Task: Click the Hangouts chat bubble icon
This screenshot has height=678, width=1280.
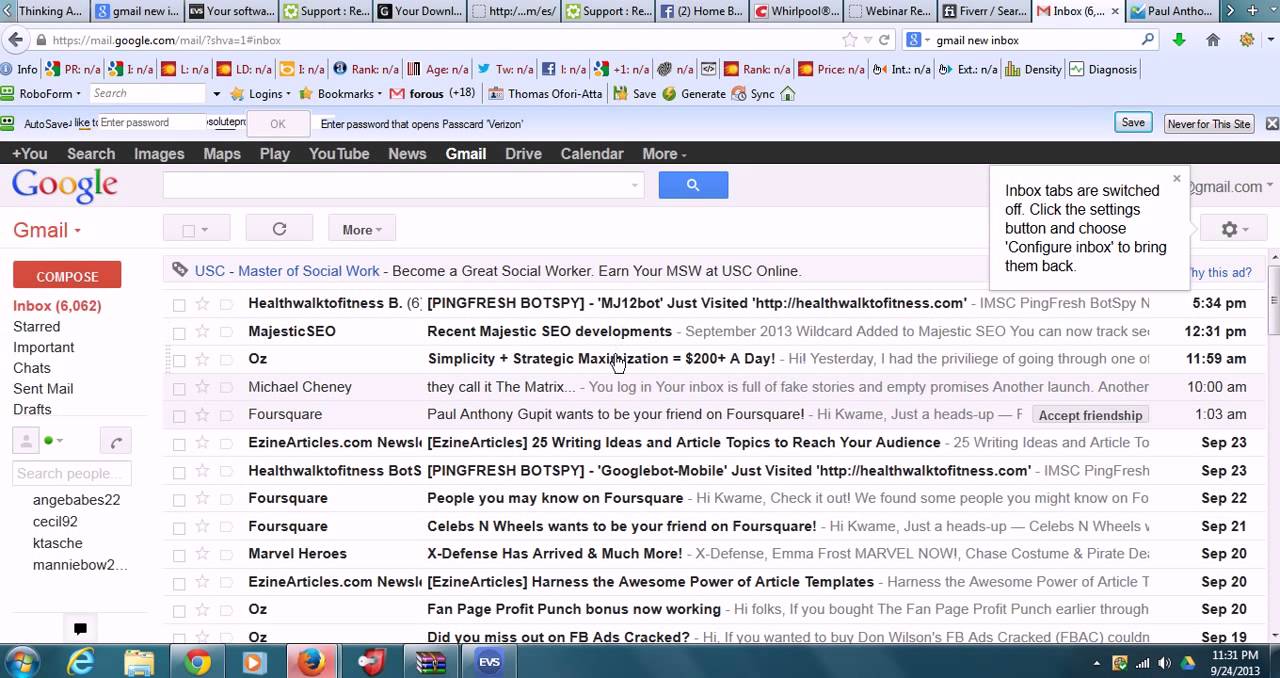Action: click(x=80, y=628)
